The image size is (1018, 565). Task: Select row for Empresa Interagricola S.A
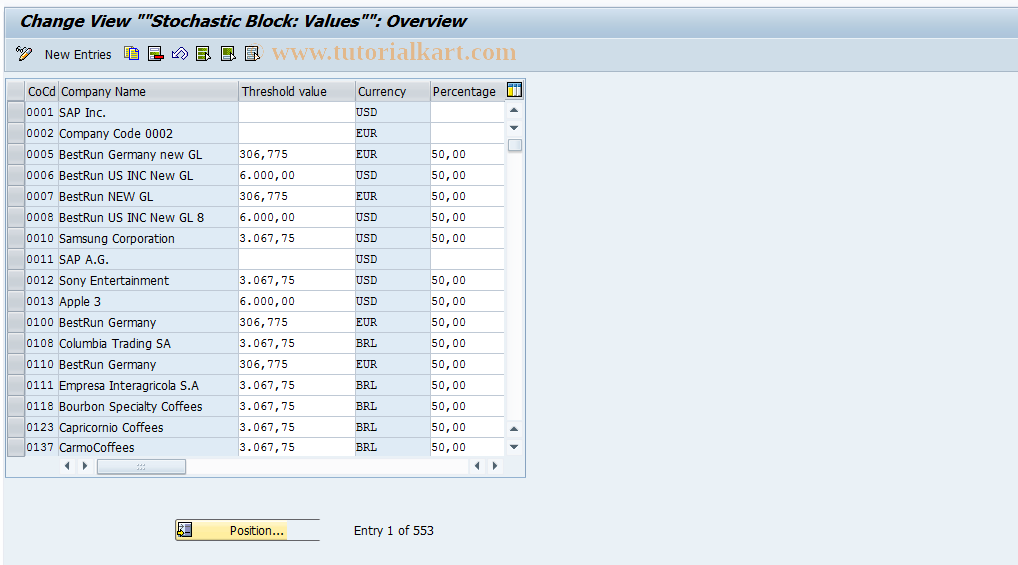pyautogui.click(x=16, y=385)
